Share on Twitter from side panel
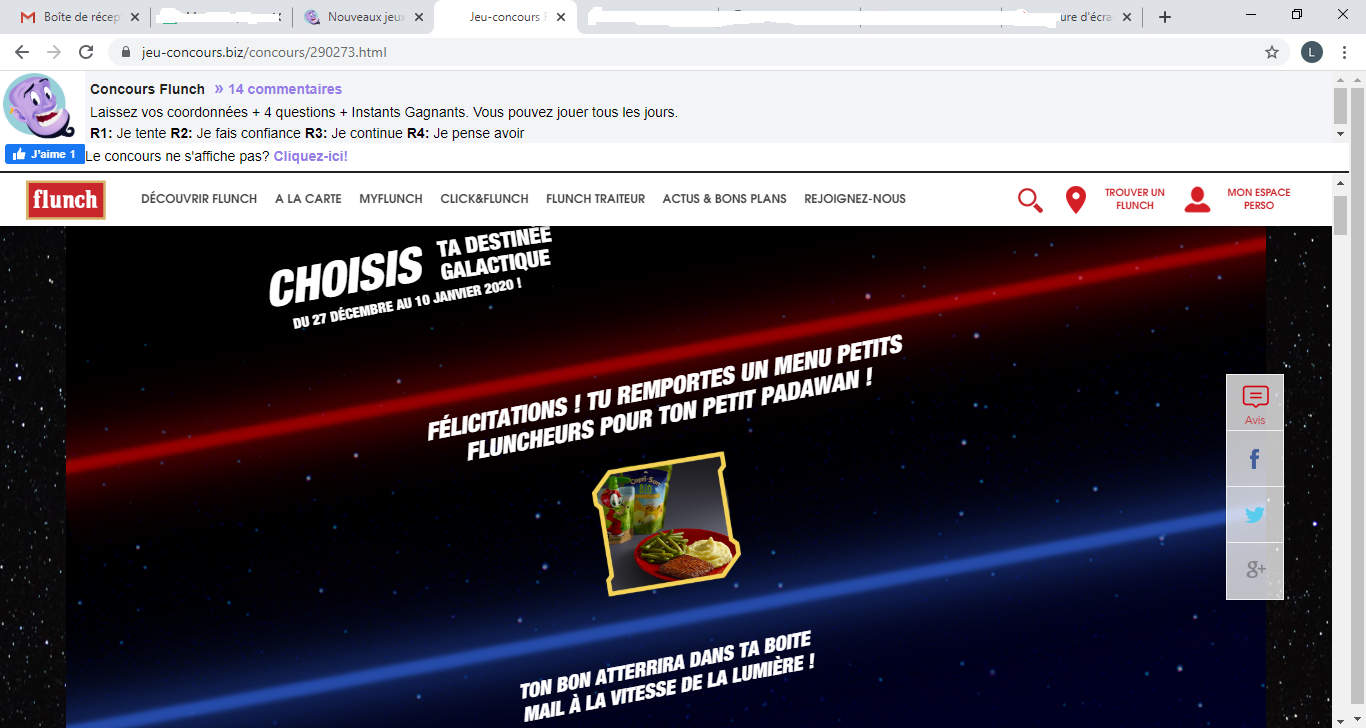 (x=1255, y=515)
